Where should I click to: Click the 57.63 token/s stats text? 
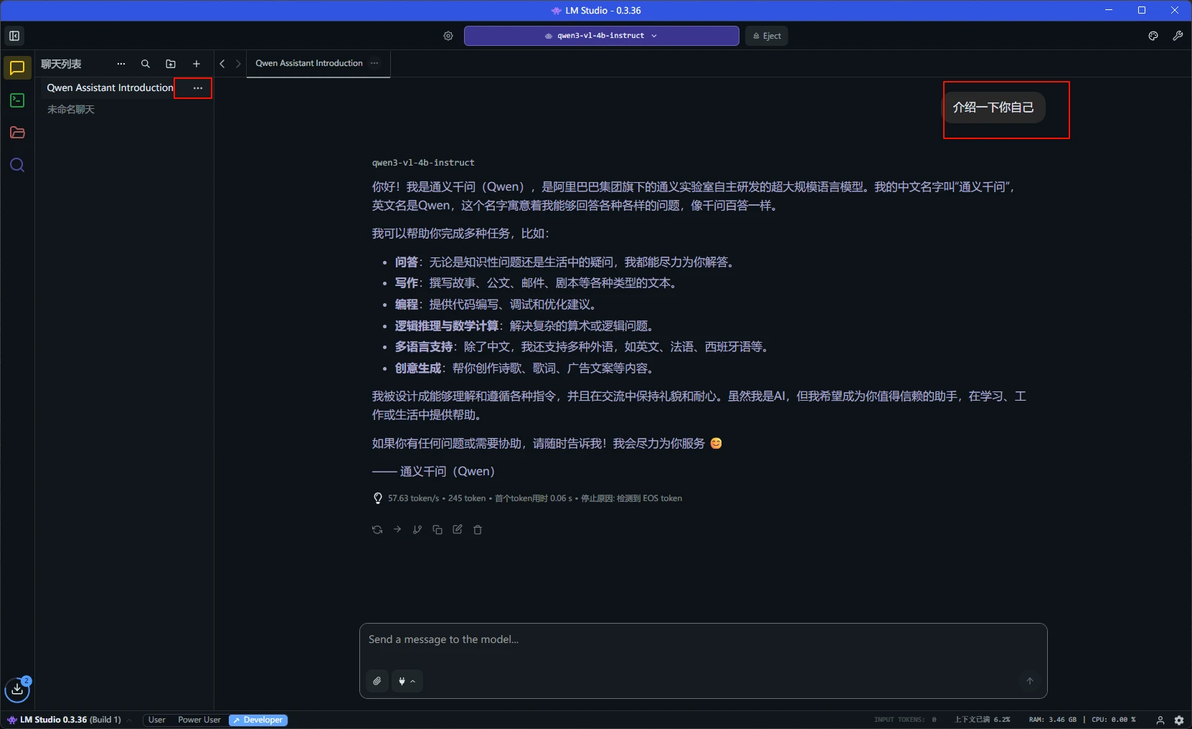(x=413, y=499)
